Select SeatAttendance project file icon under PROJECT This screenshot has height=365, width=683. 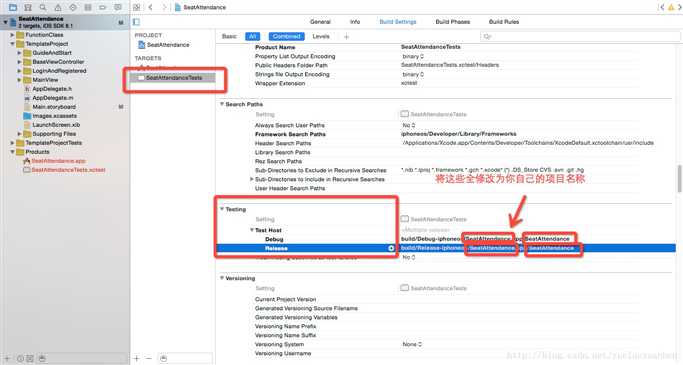point(142,45)
